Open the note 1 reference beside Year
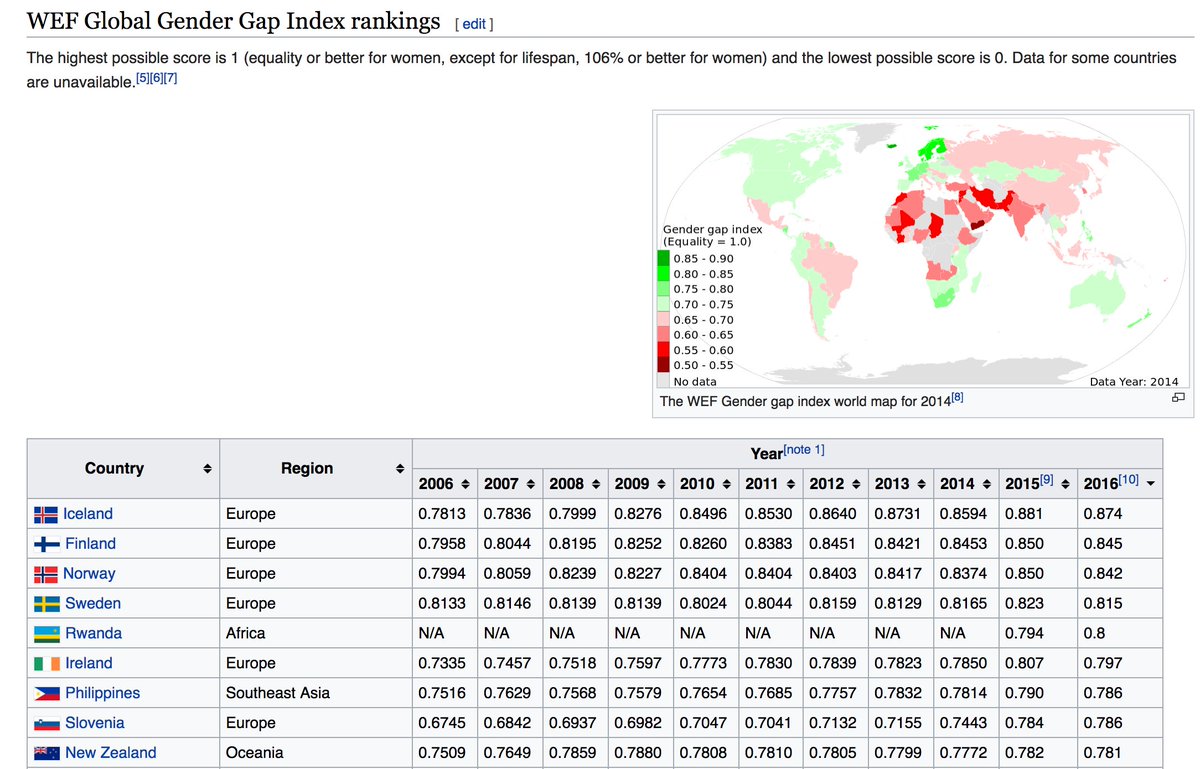This screenshot has height=769, width=1200. point(804,449)
